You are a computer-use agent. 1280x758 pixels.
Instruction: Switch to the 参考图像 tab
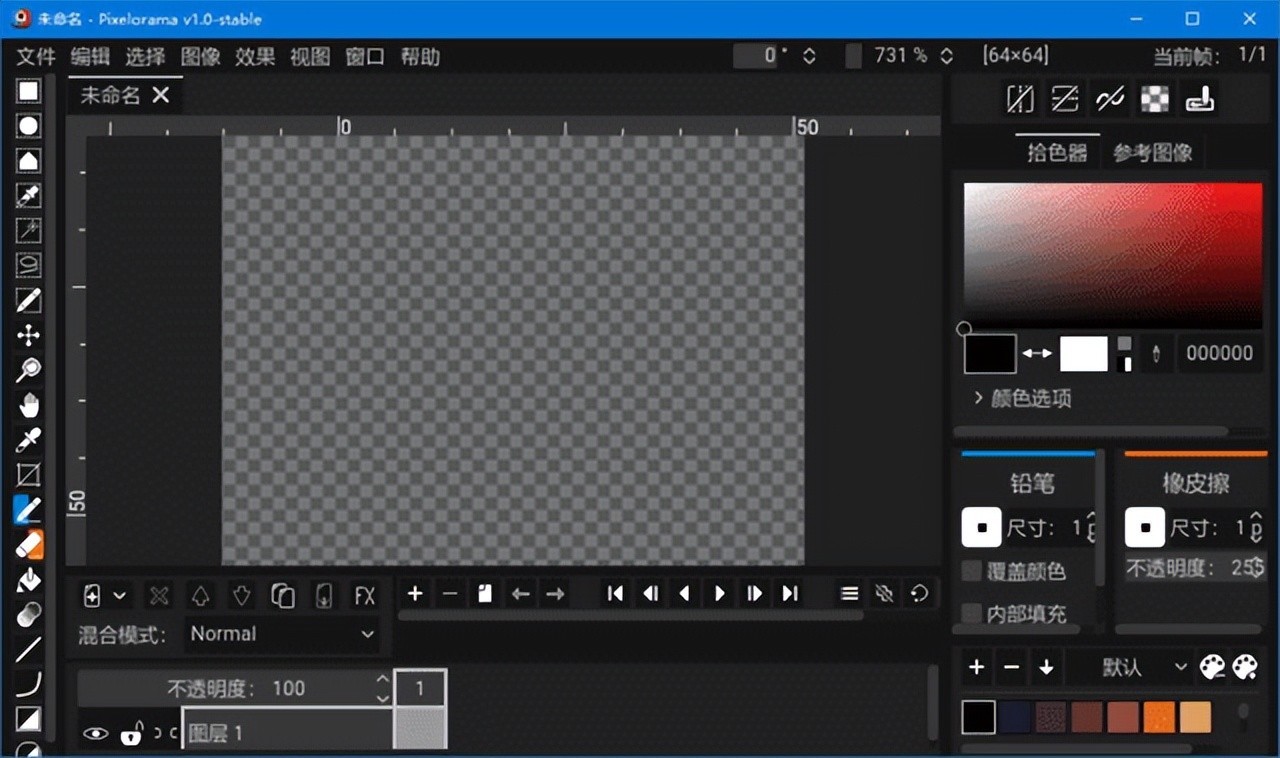tap(1152, 153)
